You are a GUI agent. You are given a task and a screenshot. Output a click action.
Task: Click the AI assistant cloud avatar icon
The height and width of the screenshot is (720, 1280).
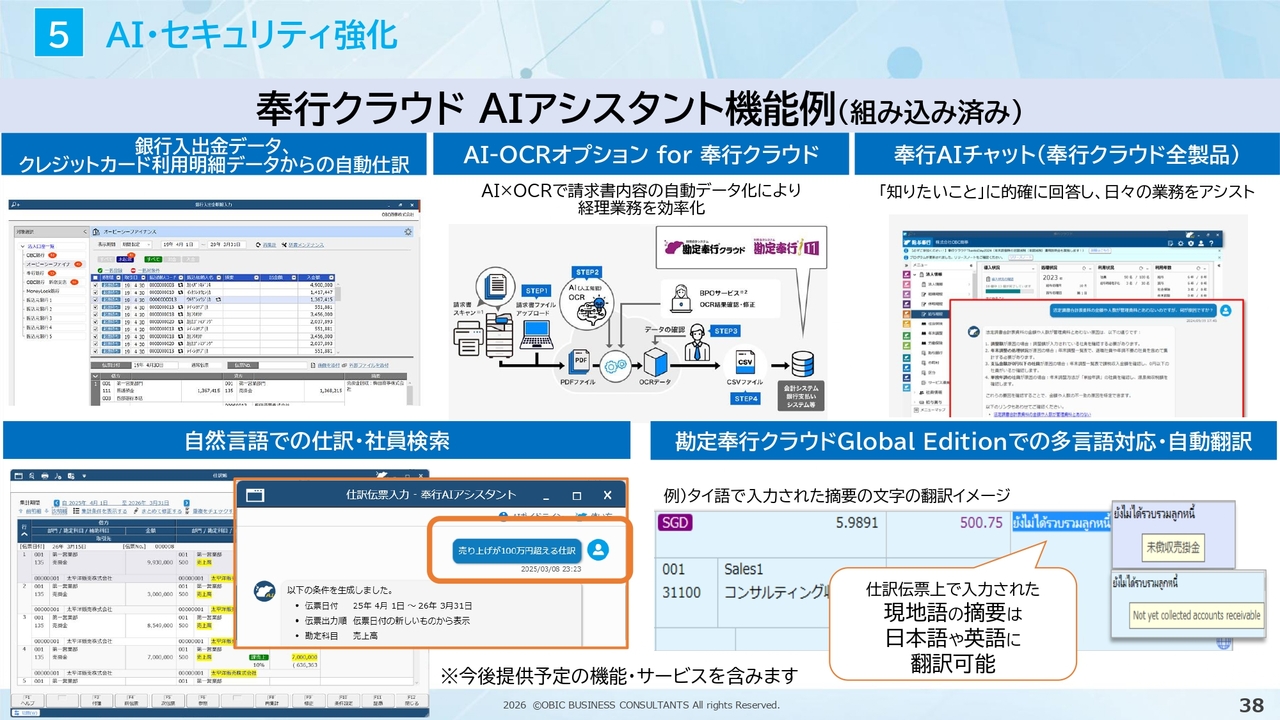[264, 590]
